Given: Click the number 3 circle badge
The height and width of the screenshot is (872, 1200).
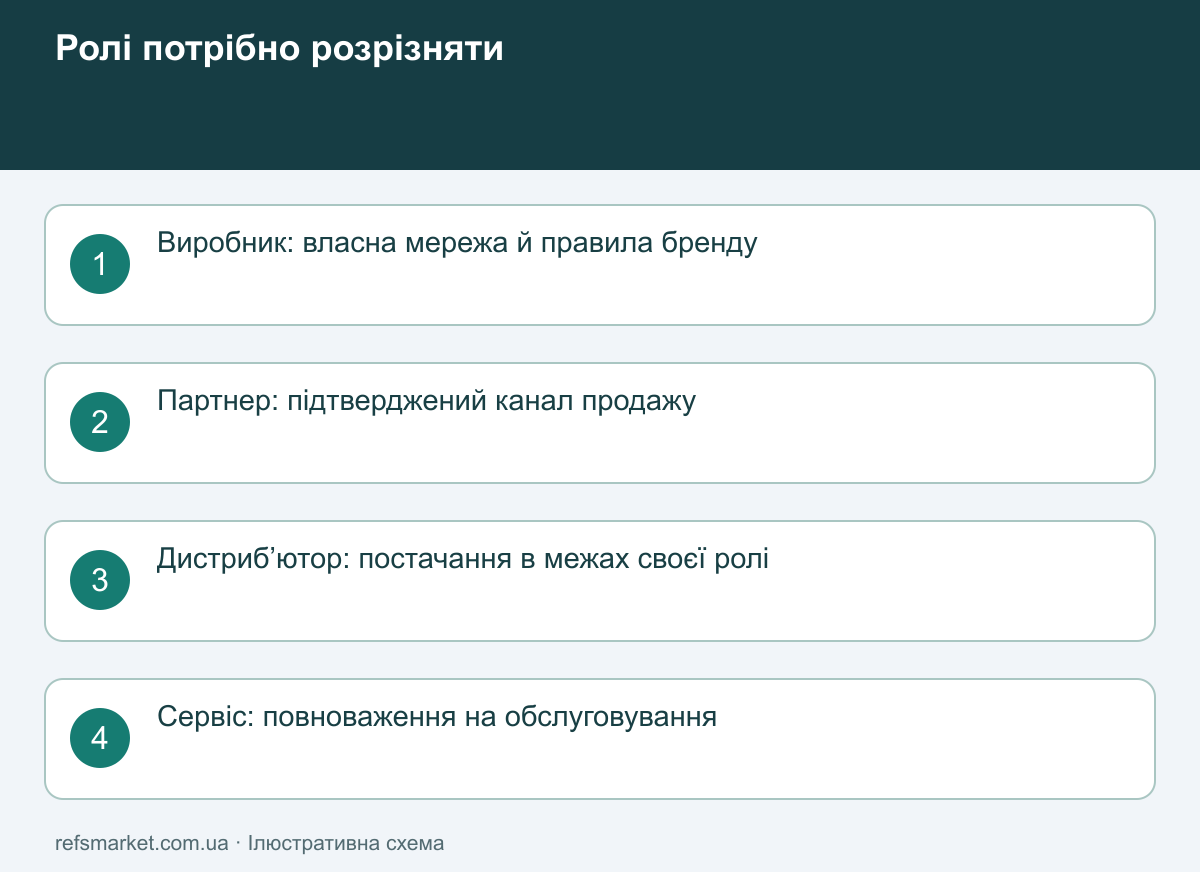Looking at the screenshot, I should [100, 580].
